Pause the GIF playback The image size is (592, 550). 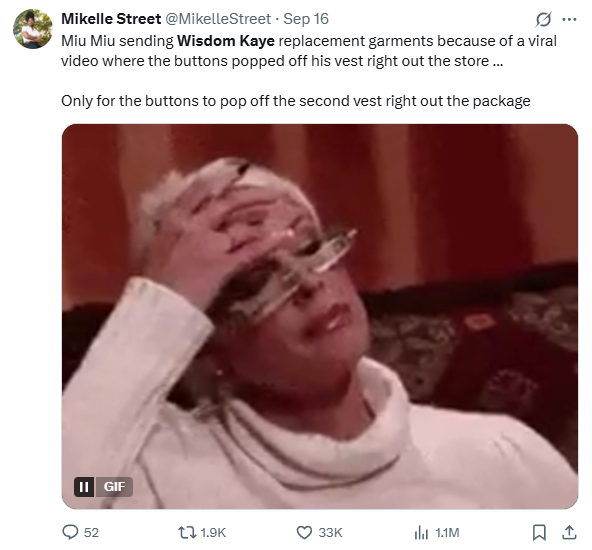pyautogui.click(x=84, y=487)
